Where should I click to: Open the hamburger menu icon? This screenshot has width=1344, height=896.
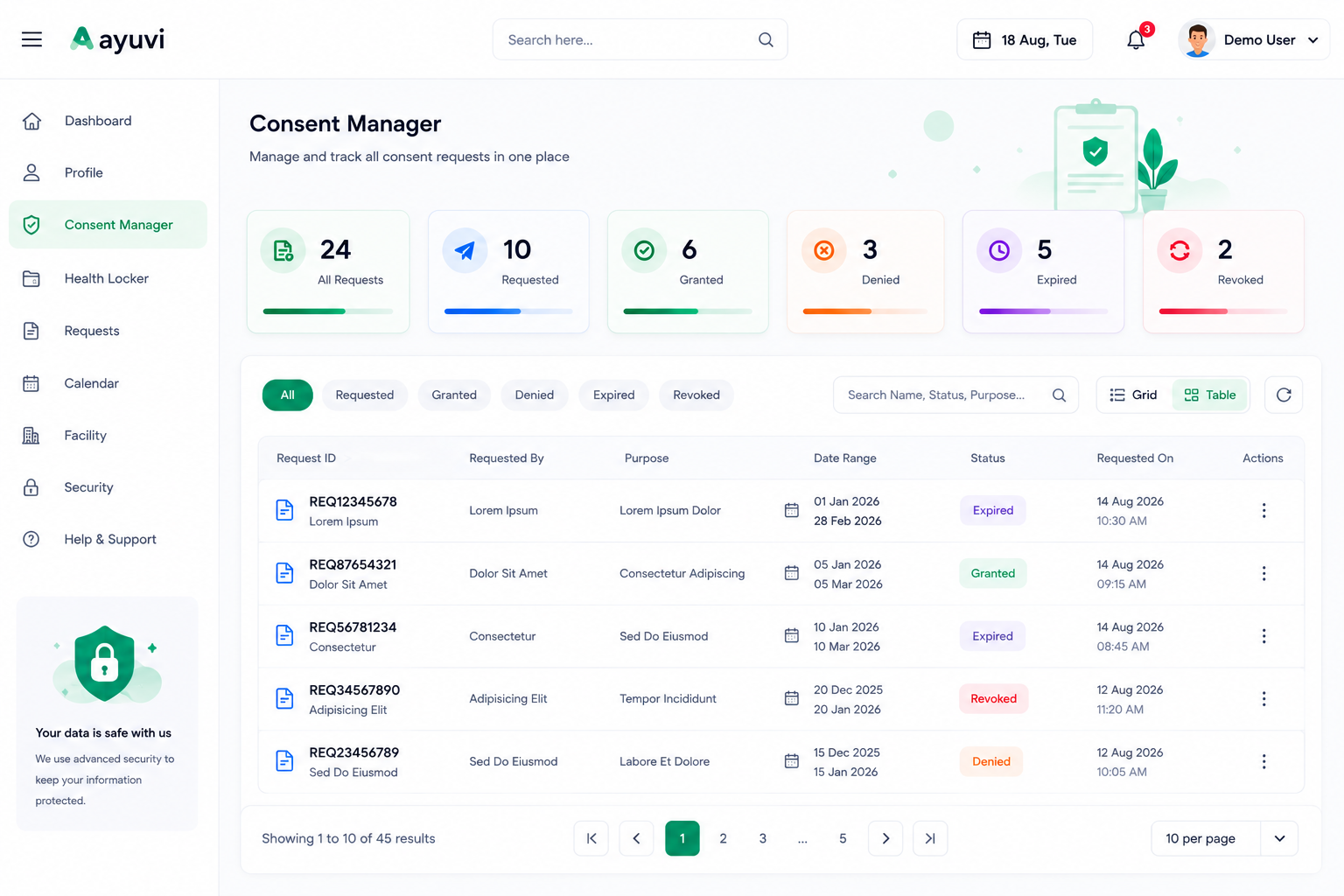[31, 39]
